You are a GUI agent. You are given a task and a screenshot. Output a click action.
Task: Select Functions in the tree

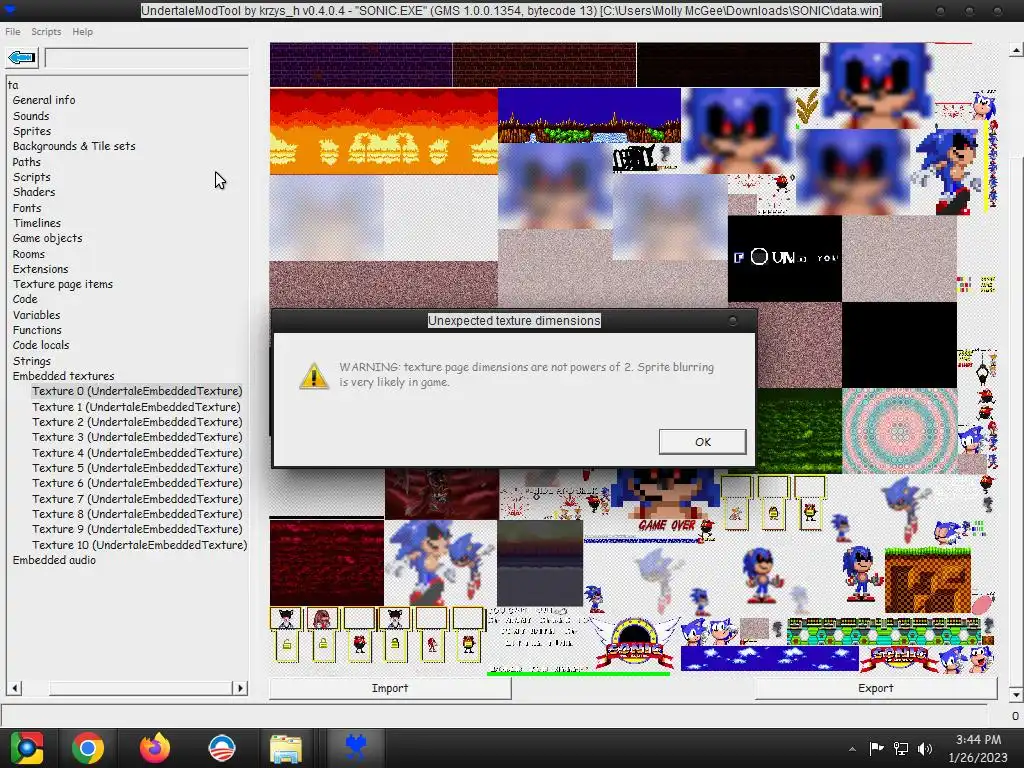37,330
